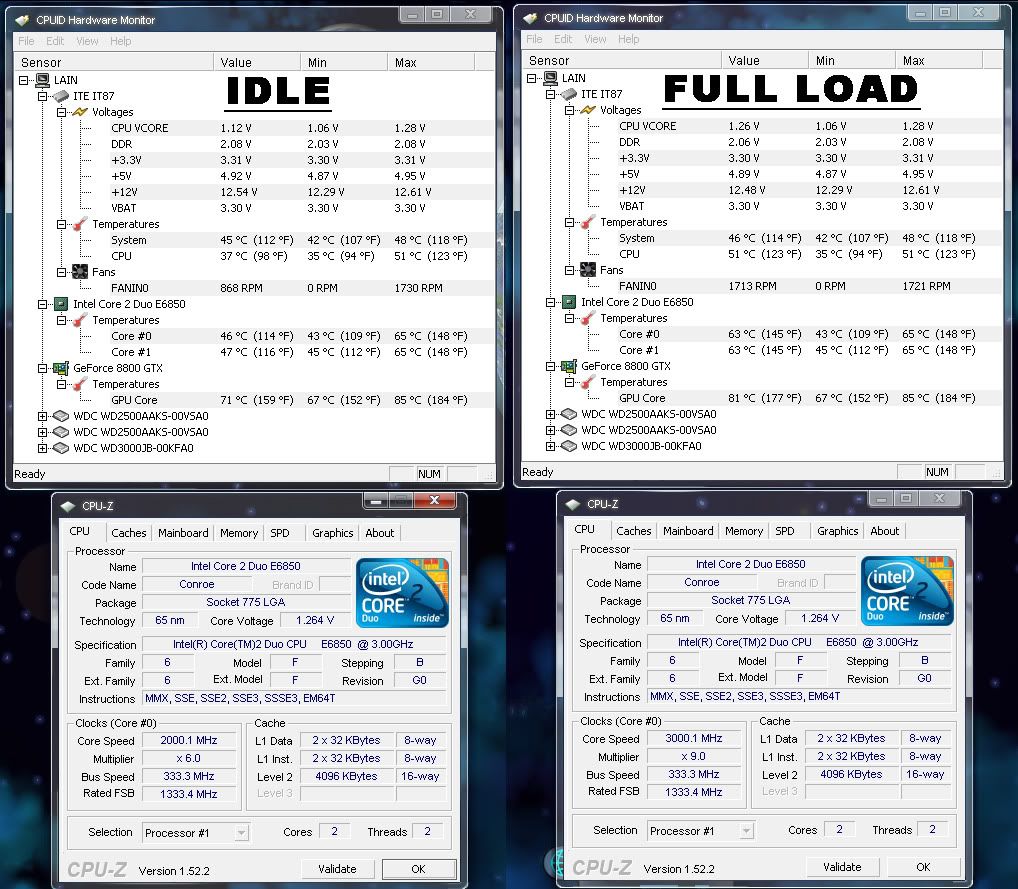Image resolution: width=1018 pixels, height=889 pixels.
Task: Collapse Intel Core 2 Duo E6850 node in full load monitor
Action: (x=551, y=303)
